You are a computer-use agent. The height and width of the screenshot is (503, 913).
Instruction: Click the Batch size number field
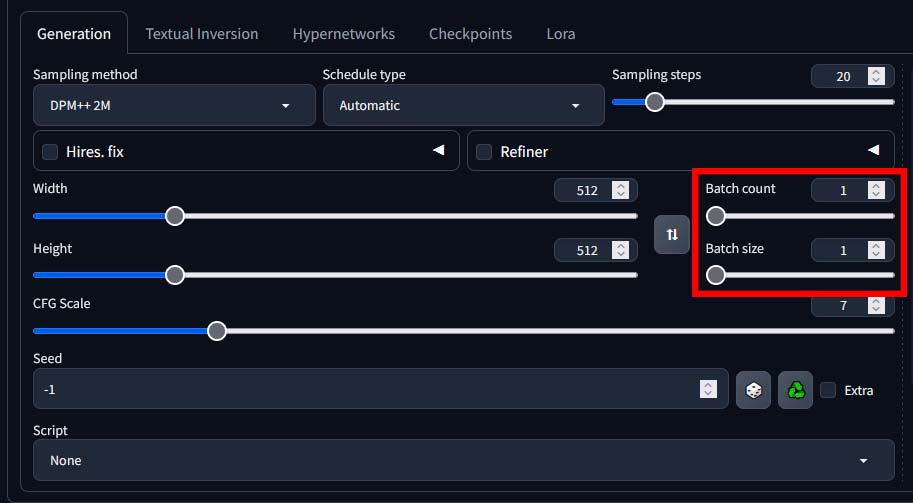pos(852,250)
